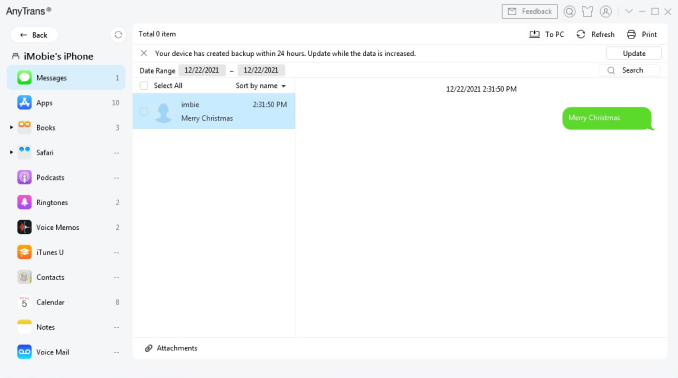Click the Refresh toolbar button
This screenshot has width=678, height=378.
595,34
